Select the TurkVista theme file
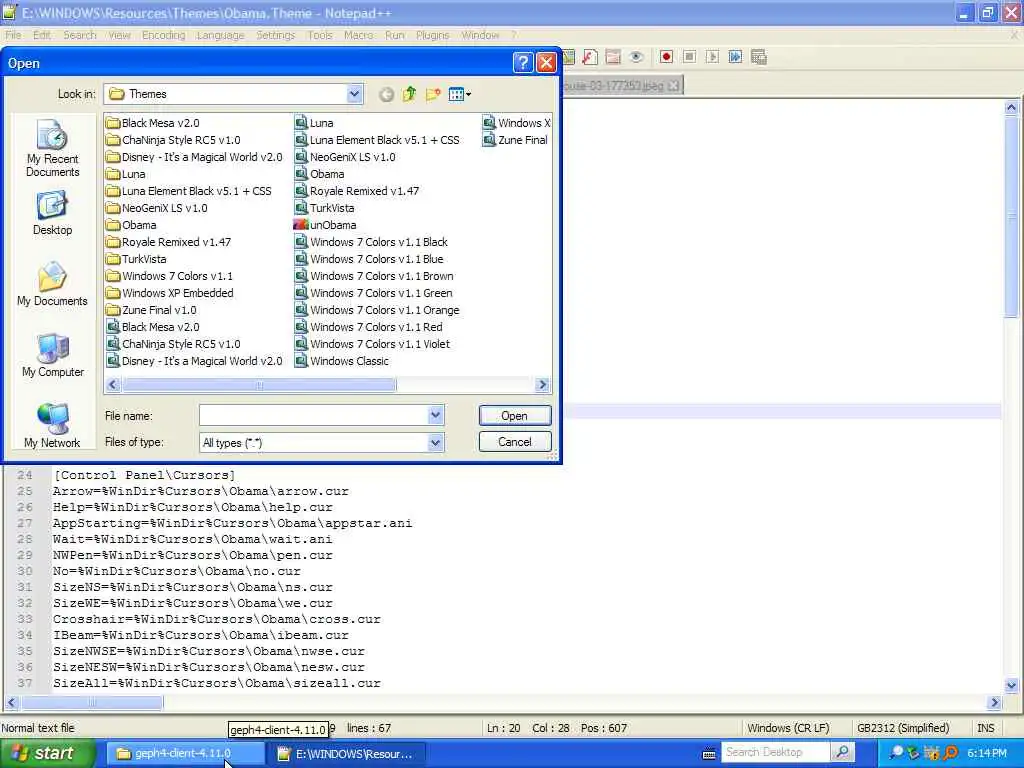 click(325, 208)
